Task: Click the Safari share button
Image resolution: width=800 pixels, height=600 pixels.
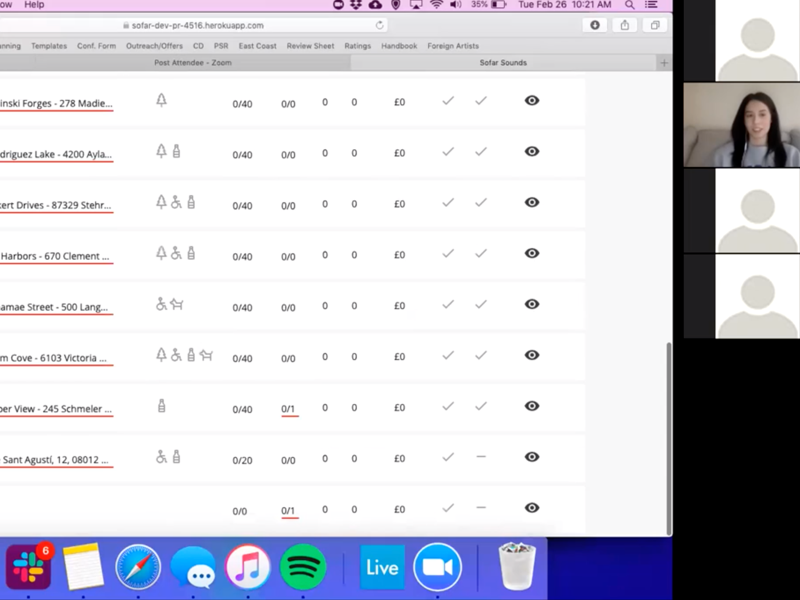Action: (x=624, y=25)
